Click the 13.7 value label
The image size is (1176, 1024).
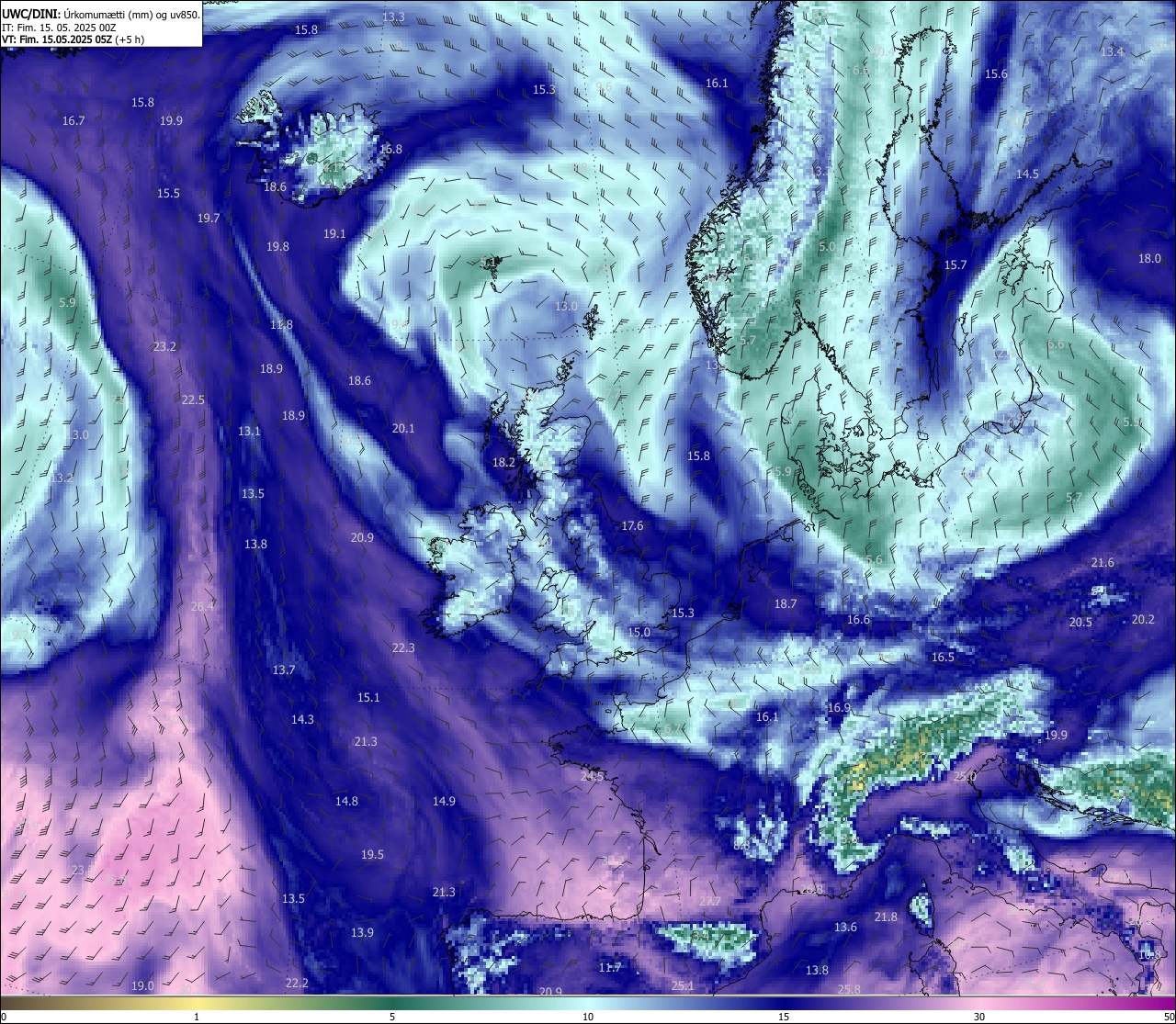pyautogui.click(x=284, y=670)
